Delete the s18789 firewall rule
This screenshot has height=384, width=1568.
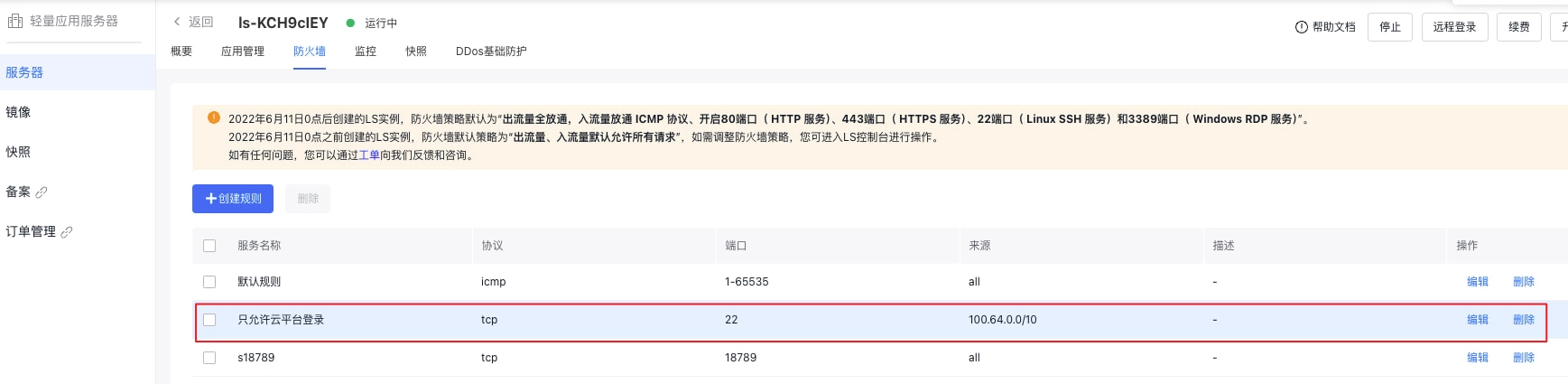(1524, 358)
